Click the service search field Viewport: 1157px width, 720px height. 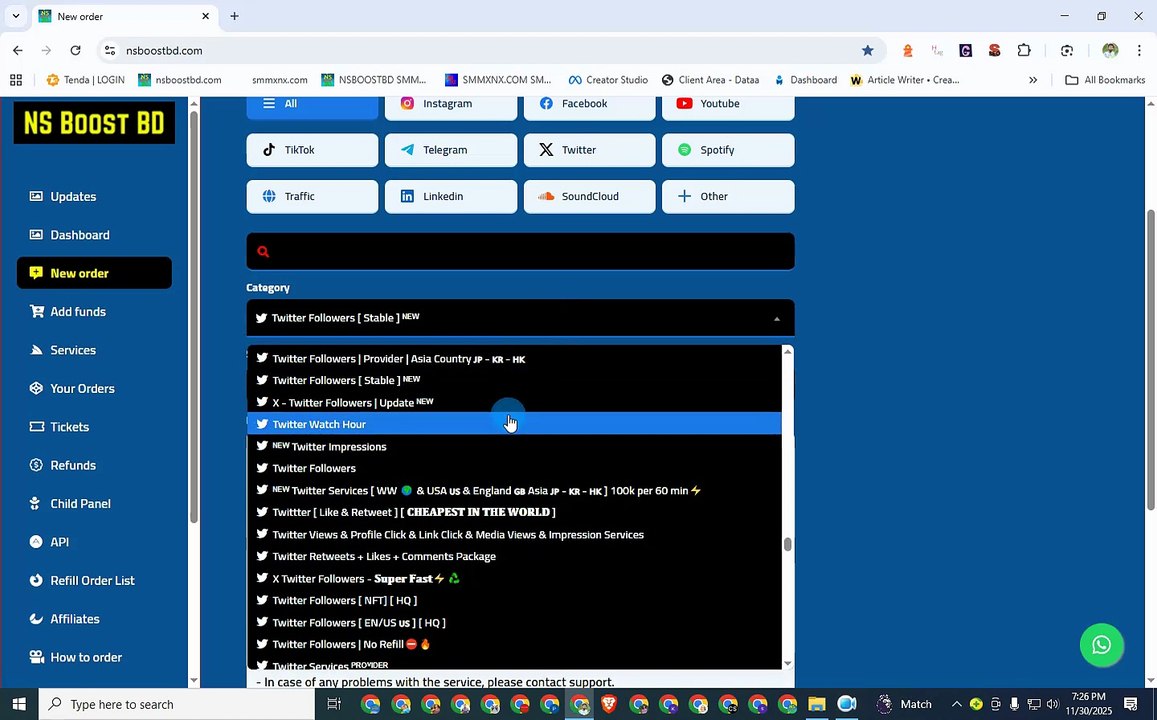(x=520, y=252)
